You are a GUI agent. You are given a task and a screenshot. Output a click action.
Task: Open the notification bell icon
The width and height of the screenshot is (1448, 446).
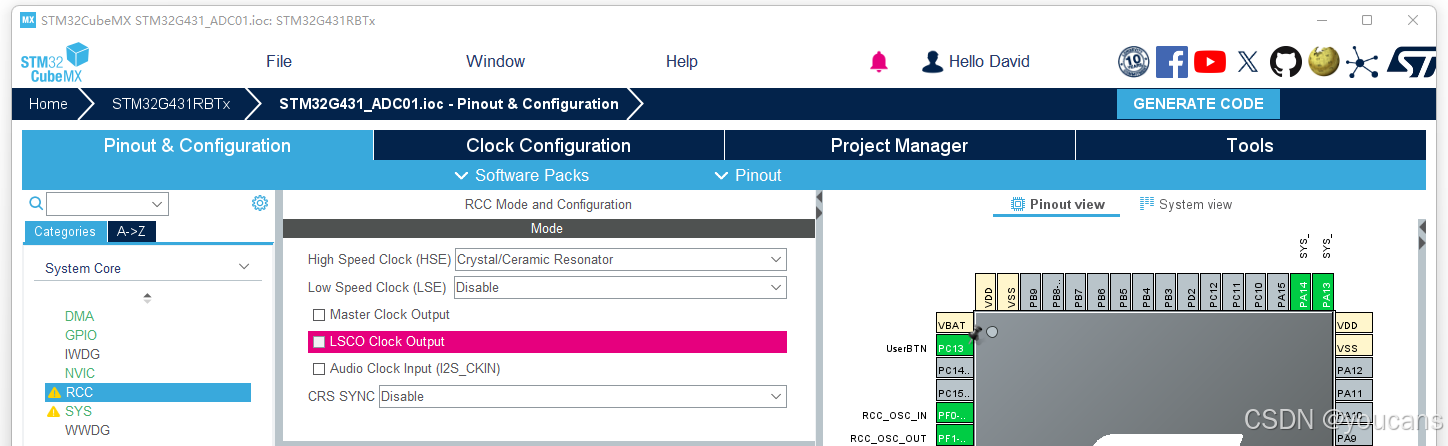pyautogui.click(x=879, y=62)
